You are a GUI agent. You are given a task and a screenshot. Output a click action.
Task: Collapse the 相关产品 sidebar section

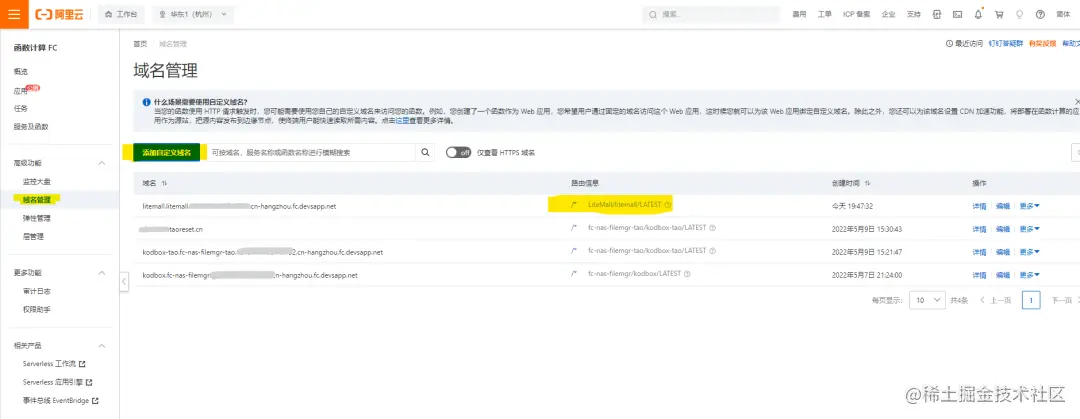click(101, 346)
